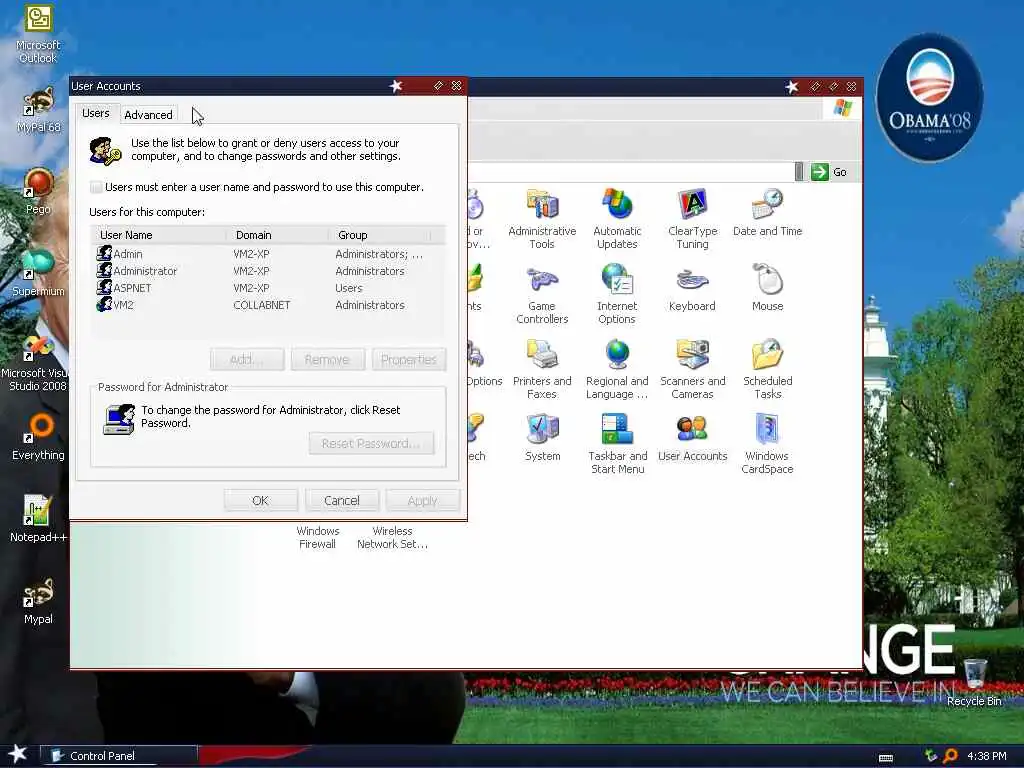Launch Everything search shortcut
The height and width of the screenshot is (768, 1024).
38,437
